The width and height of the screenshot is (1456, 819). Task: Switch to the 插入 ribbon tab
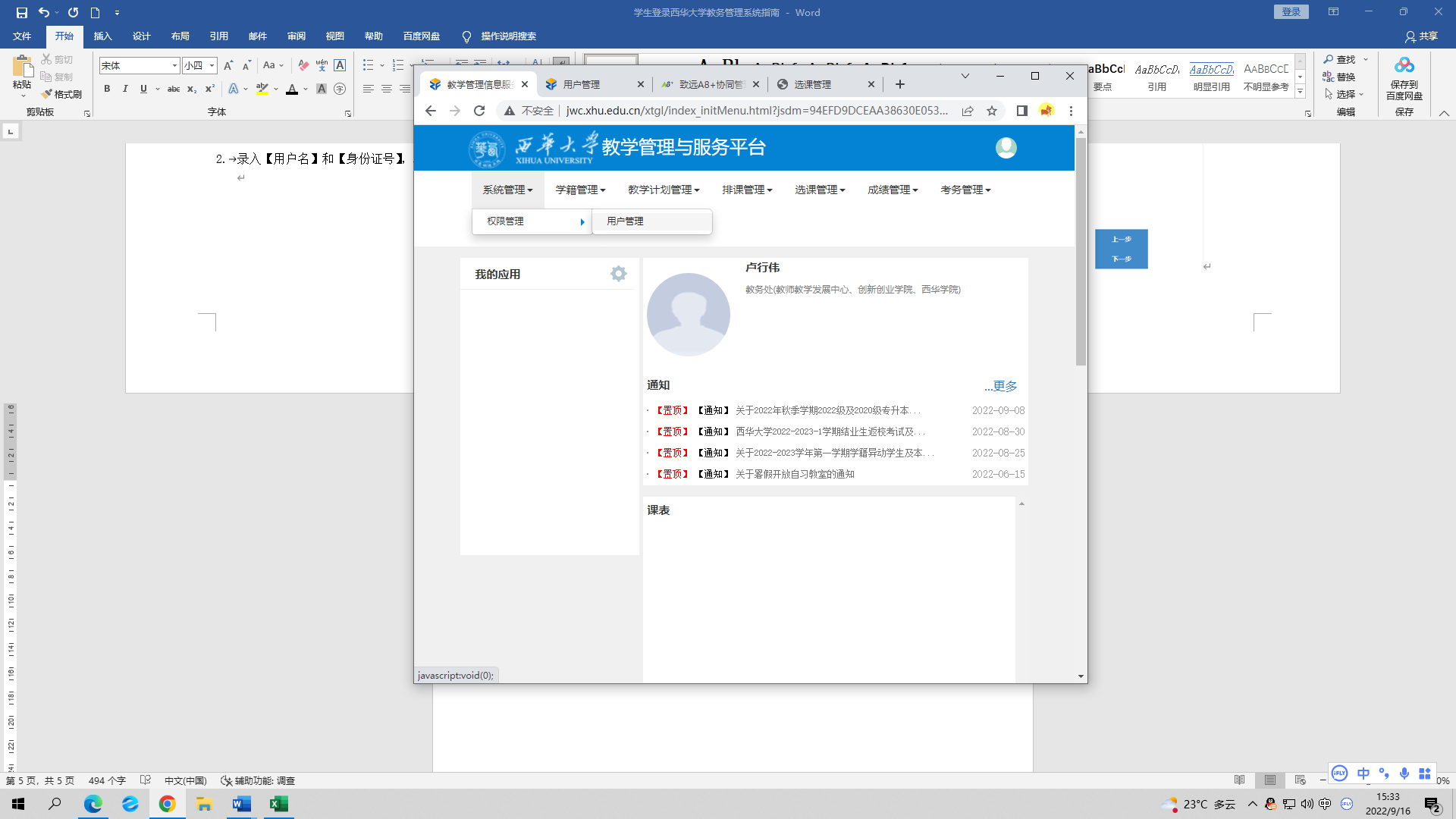(102, 36)
